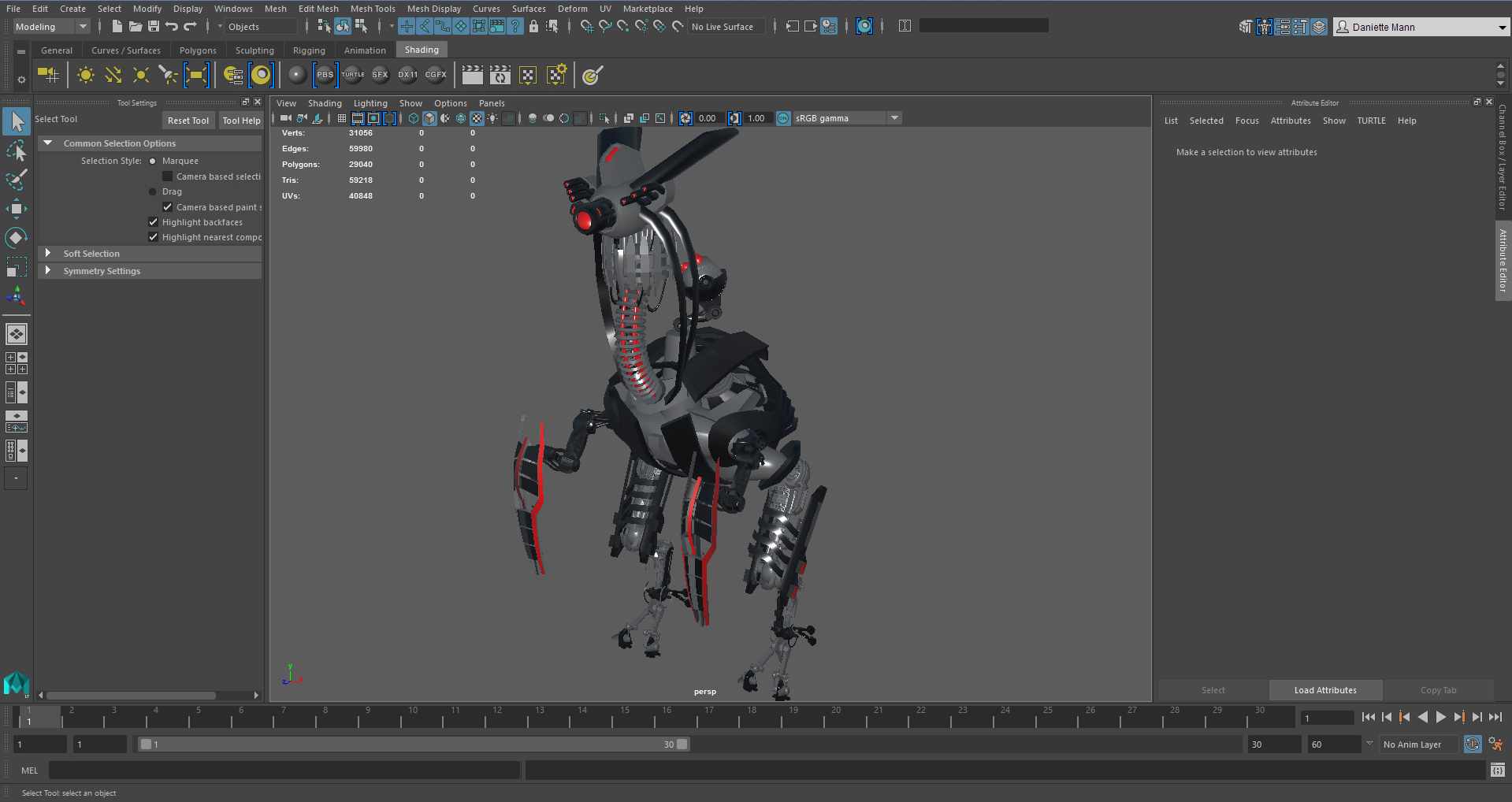Uncheck Highlight nearest component
This screenshot has height=802, width=1512.
pyautogui.click(x=153, y=237)
